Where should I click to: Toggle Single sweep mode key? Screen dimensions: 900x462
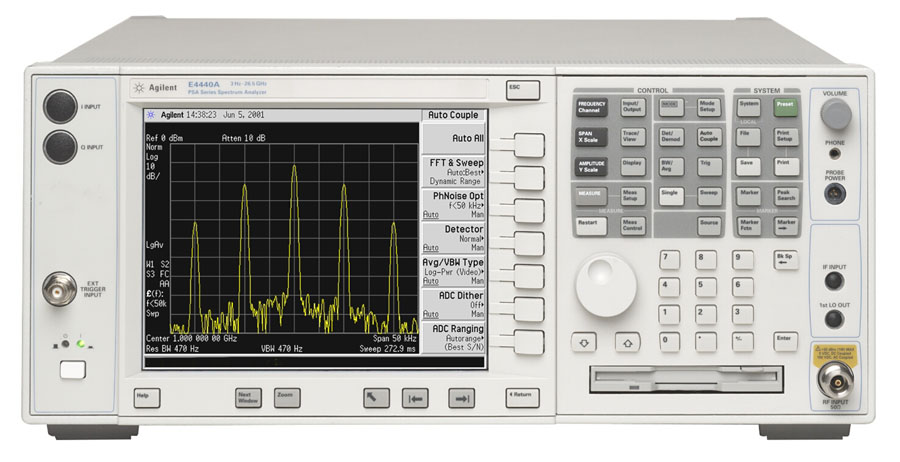[x=670, y=194]
